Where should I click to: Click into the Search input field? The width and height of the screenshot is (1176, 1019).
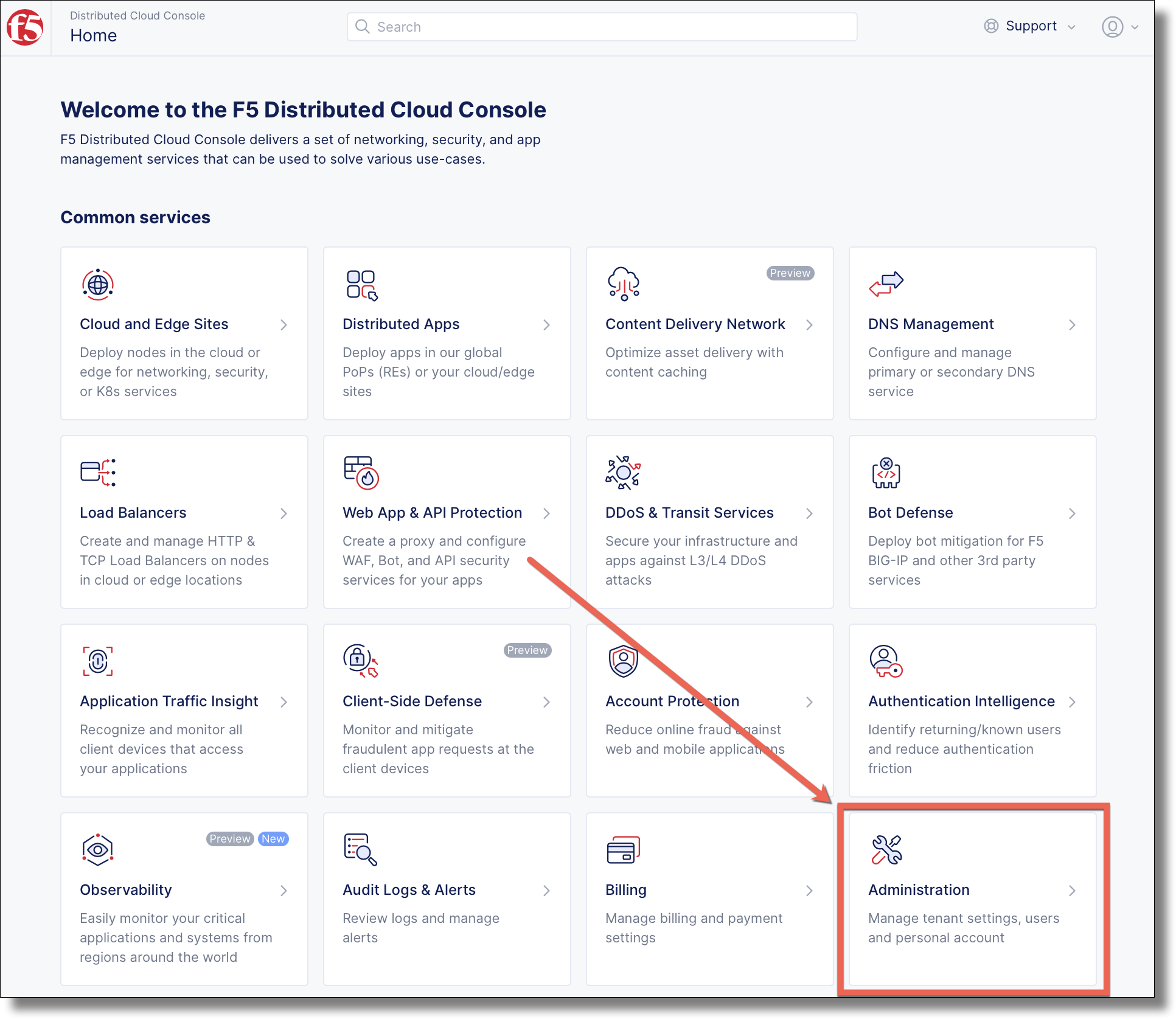(x=602, y=27)
